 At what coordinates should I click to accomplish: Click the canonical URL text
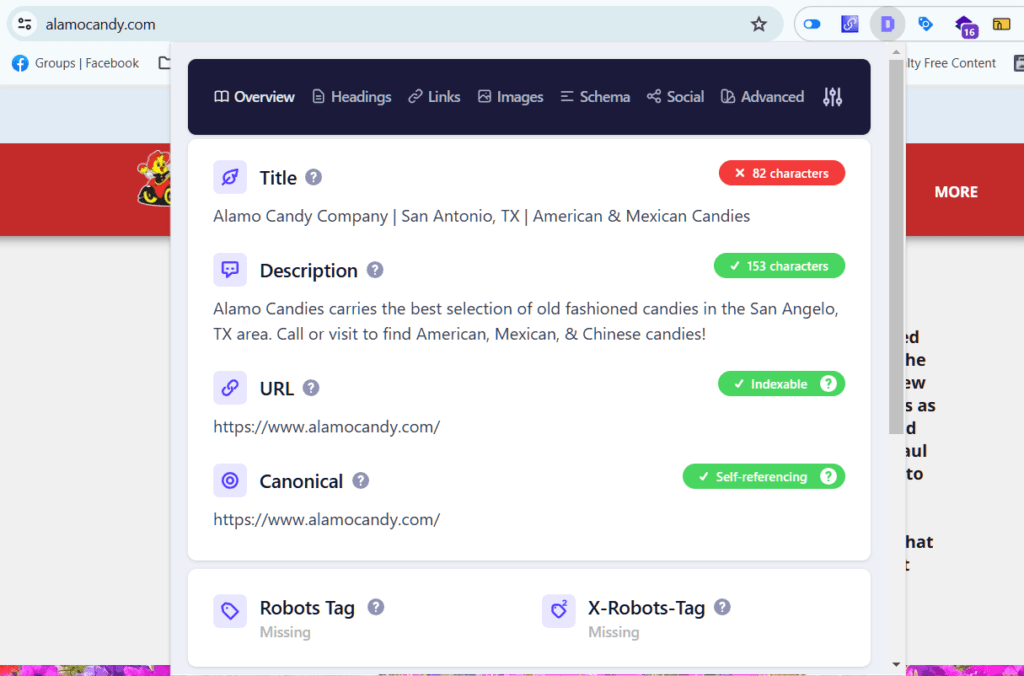[327, 520]
